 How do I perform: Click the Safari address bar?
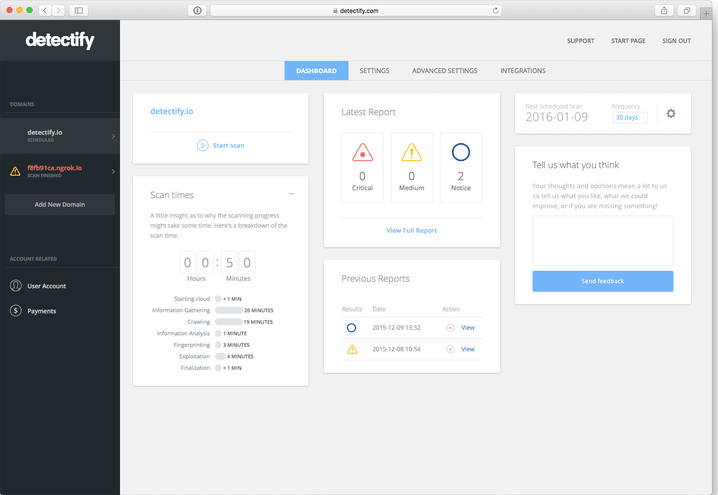point(356,11)
